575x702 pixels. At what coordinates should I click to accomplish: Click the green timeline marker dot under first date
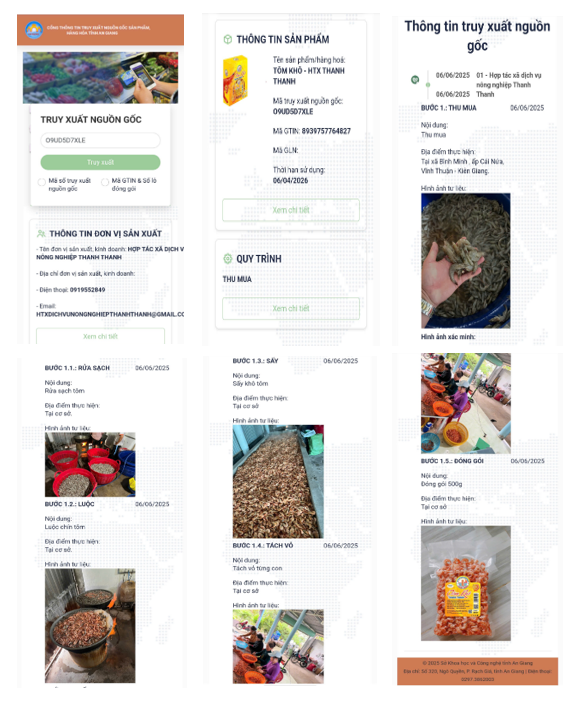point(428,85)
